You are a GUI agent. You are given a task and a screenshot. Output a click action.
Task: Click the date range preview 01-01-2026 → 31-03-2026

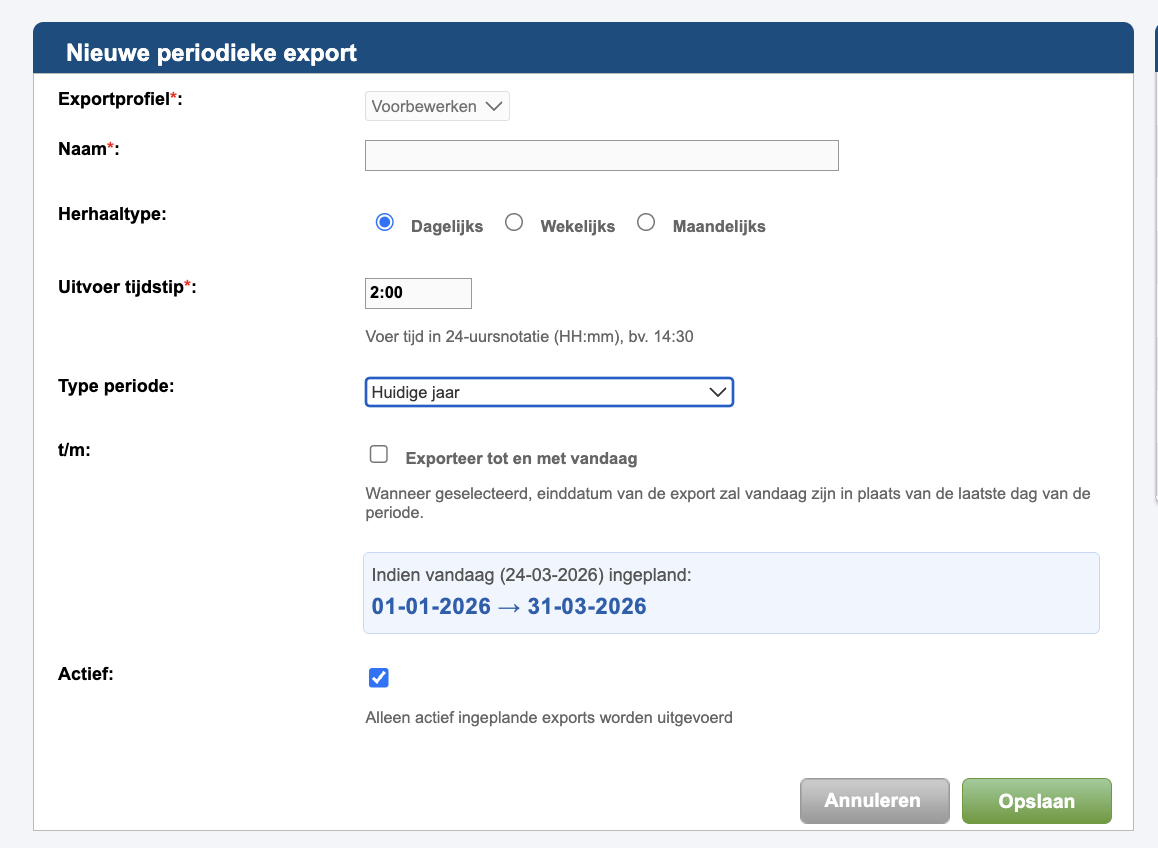508,606
